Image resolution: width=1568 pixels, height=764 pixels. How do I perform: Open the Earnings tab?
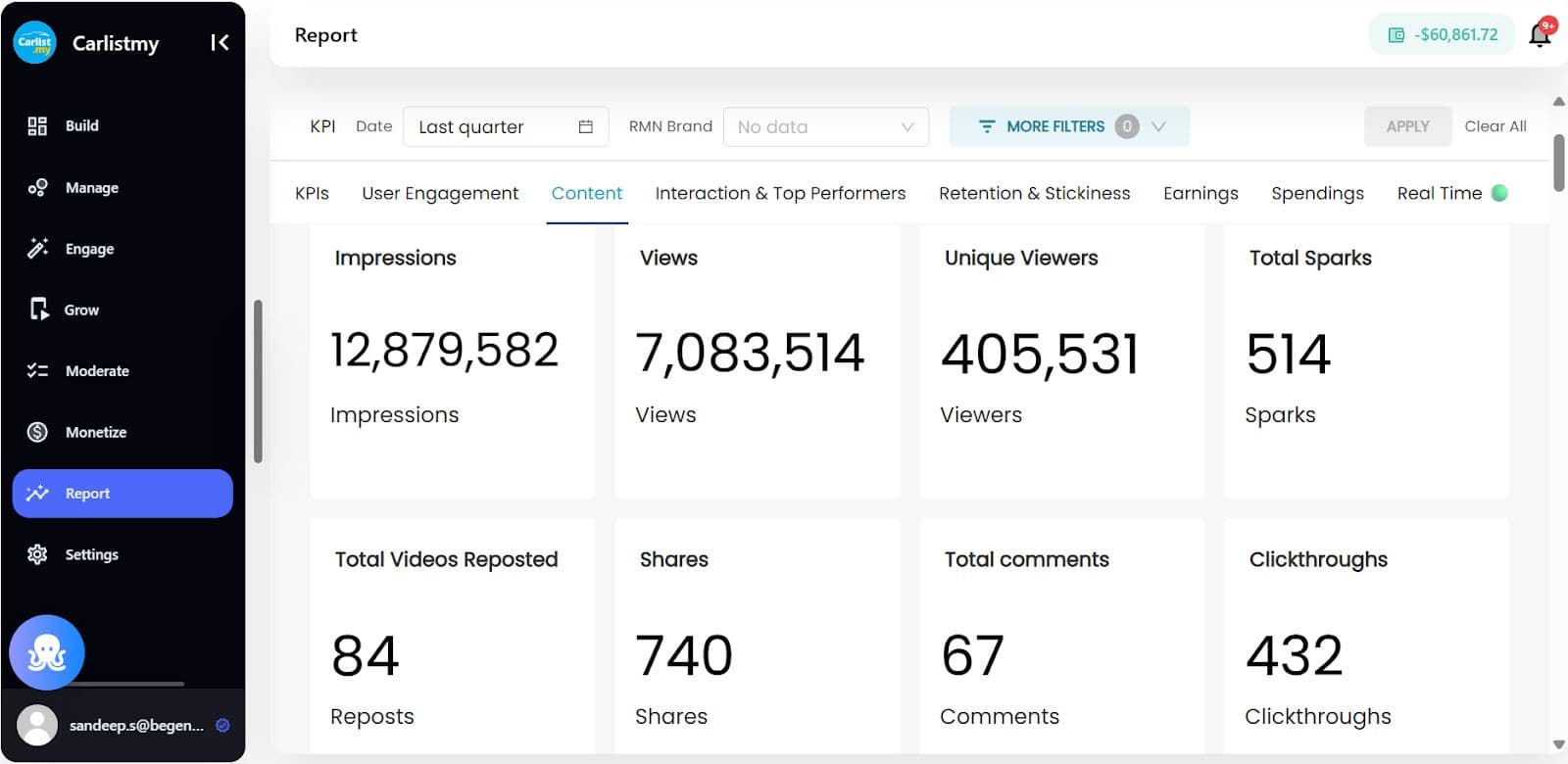pos(1200,193)
